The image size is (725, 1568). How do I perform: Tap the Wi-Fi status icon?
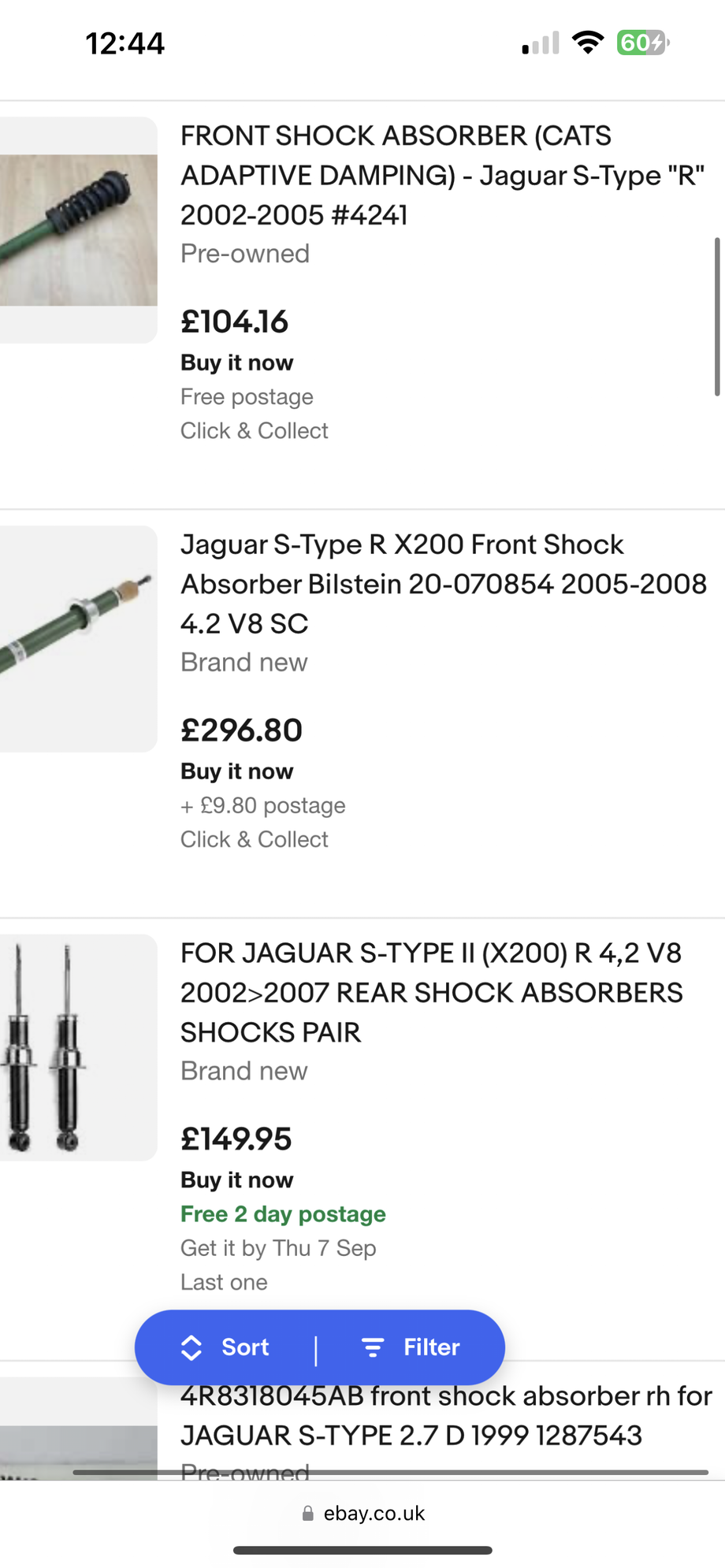pos(587,43)
